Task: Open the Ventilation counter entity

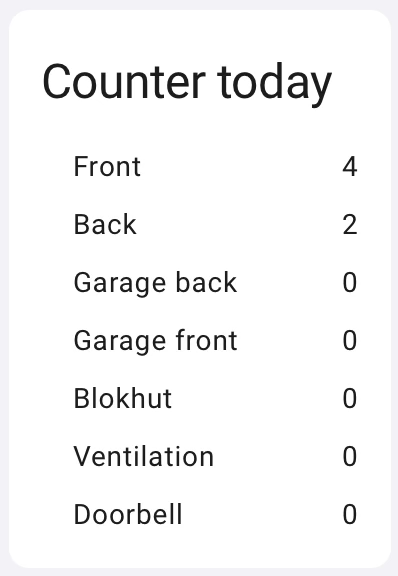Action: pos(215,456)
